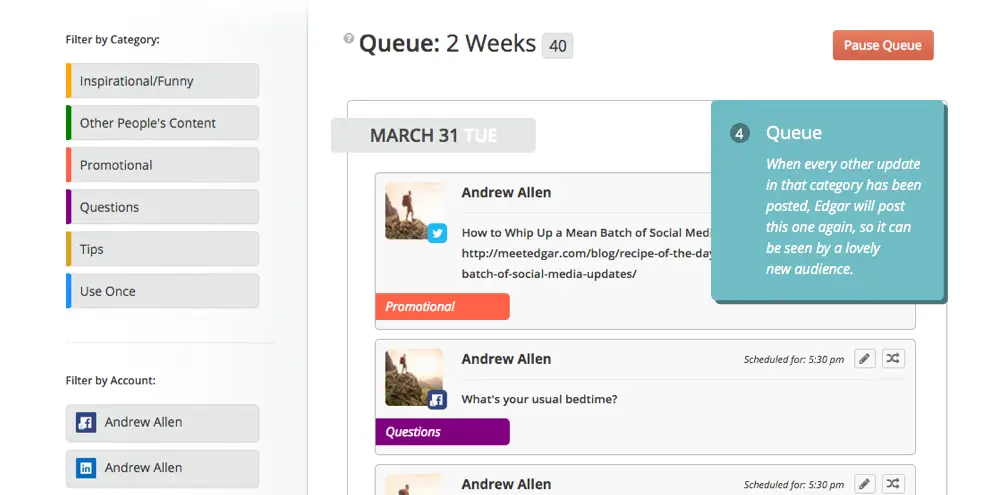Click the Twitter badge on first post avatar

coord(437,233)
